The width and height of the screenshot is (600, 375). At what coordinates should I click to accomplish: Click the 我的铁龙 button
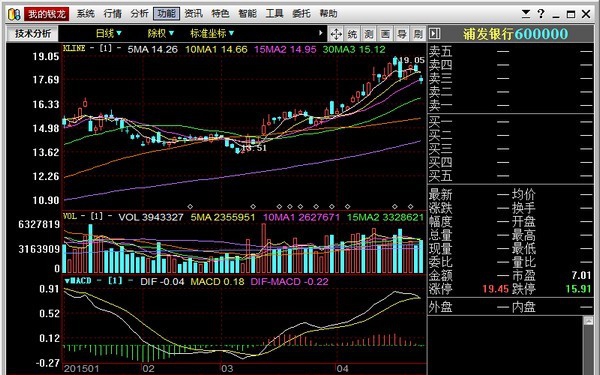tap(47, 14)
